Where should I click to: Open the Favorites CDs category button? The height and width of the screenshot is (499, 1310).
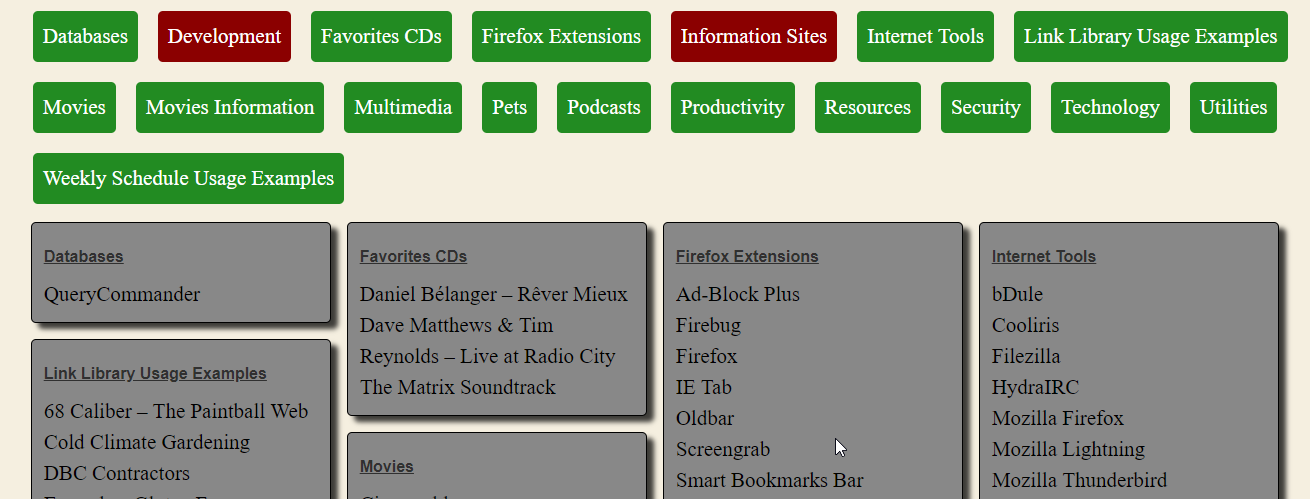tap(381, 37)
